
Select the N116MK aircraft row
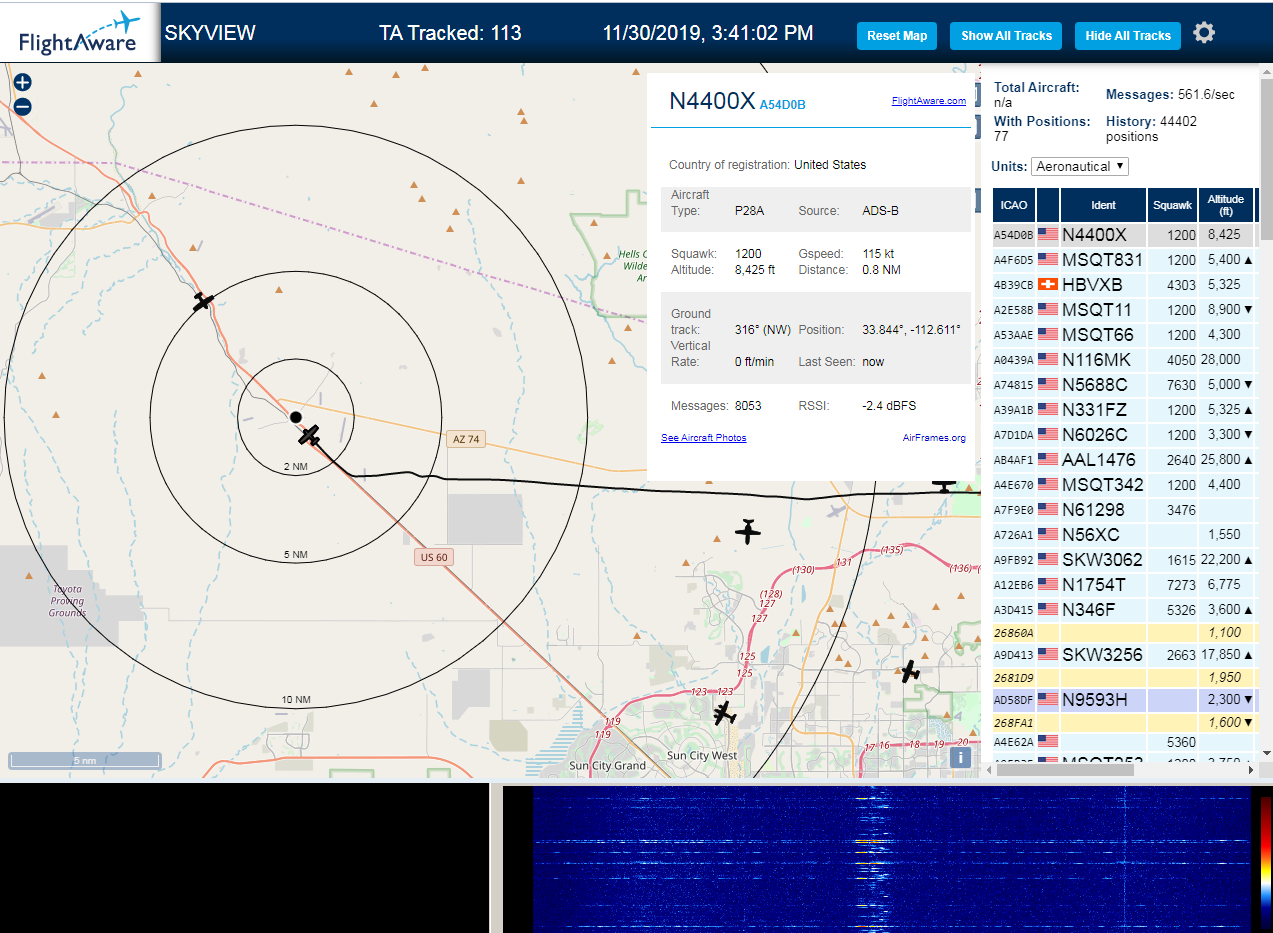tap(1123, 360)
